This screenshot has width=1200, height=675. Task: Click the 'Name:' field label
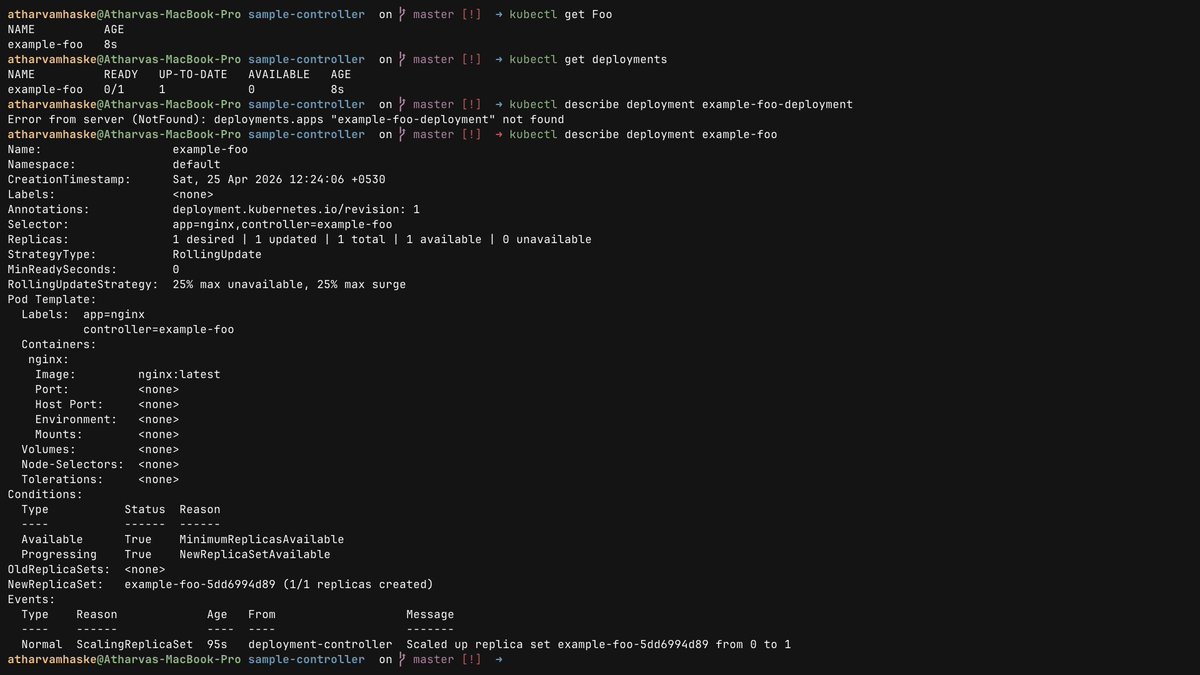(24, 150)
